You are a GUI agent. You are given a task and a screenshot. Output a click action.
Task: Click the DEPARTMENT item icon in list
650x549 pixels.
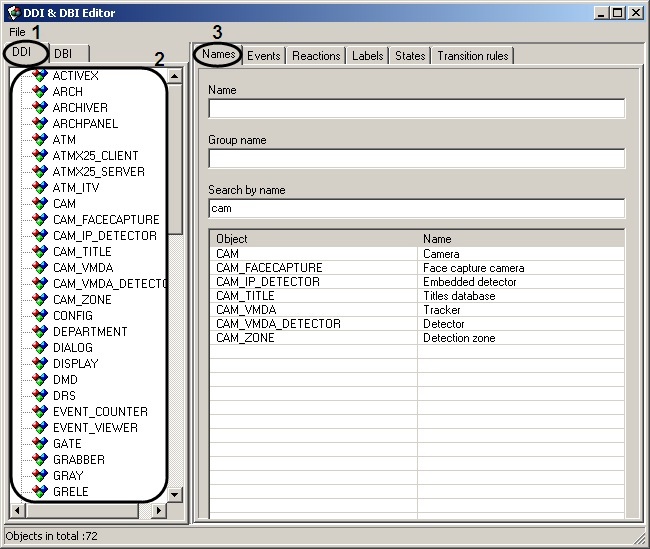(40, 332)
